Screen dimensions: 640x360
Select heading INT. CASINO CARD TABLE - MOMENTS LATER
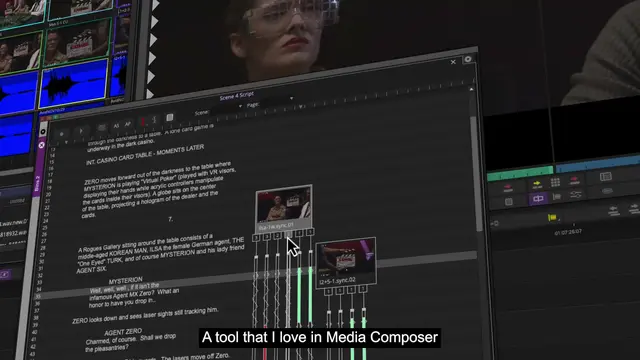click(145, 154)
